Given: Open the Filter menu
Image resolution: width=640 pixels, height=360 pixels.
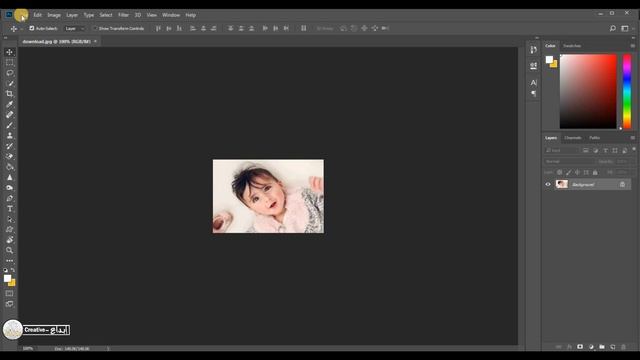Looking at the screenshot, I should point(123,15).
